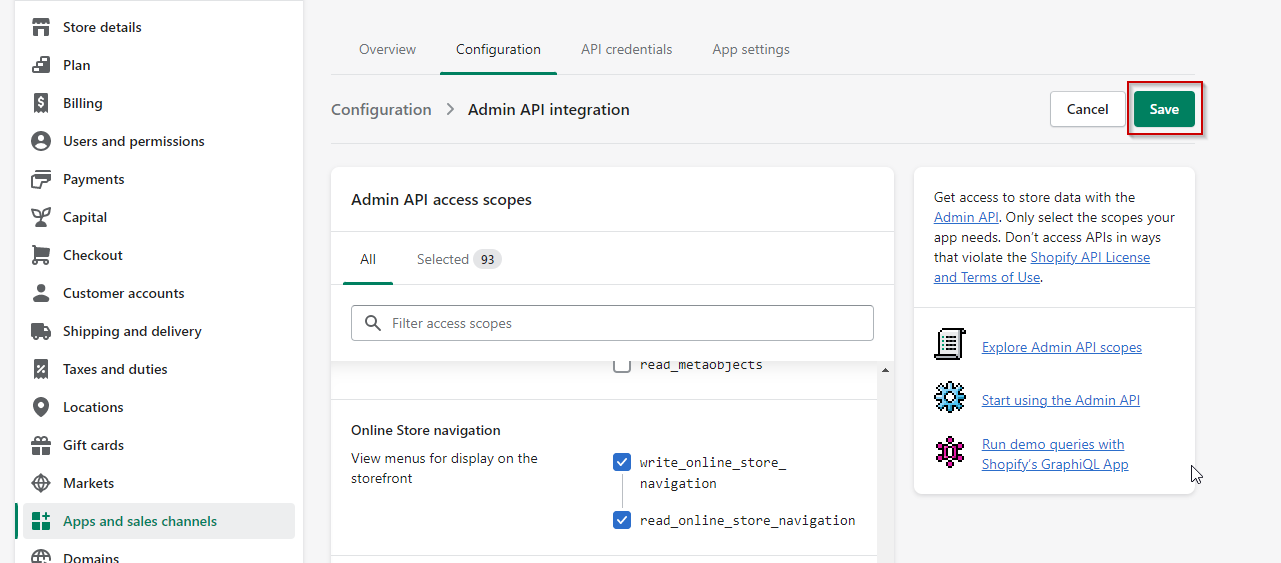Viewport: 1281px width, 563px height.
Task: Click the scopes list scrollbar up arrow
Action: pos(885,371)
